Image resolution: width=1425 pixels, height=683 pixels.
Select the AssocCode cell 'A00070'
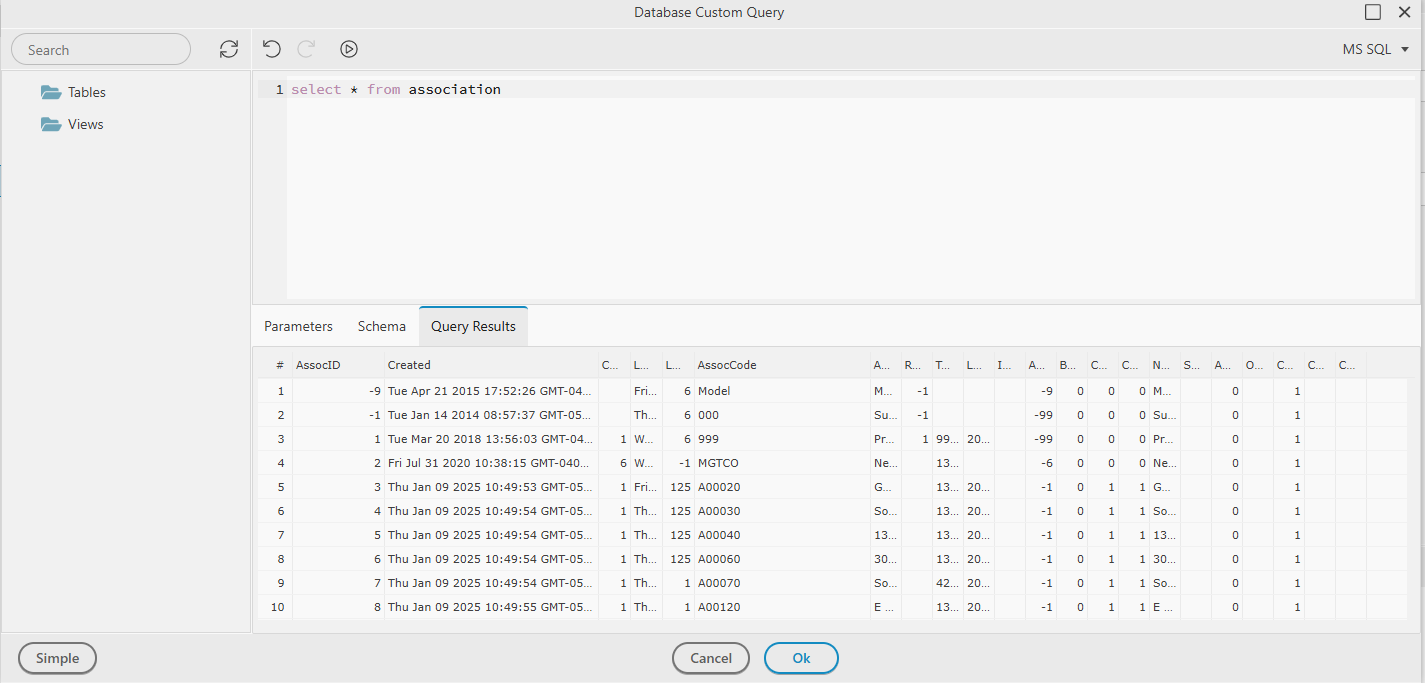pyautogui.click(x=782, y=583)
